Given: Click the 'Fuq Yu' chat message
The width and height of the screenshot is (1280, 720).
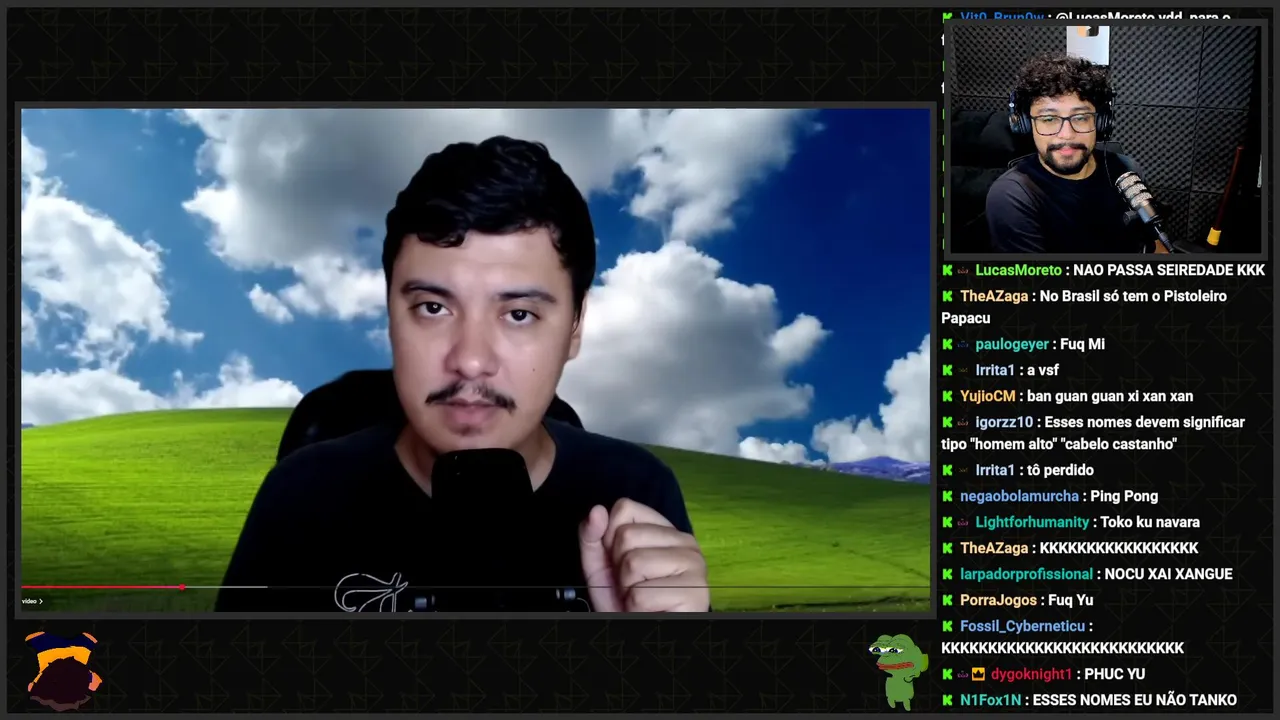Looking at the screenshot, I should [x=1069, y=600].
